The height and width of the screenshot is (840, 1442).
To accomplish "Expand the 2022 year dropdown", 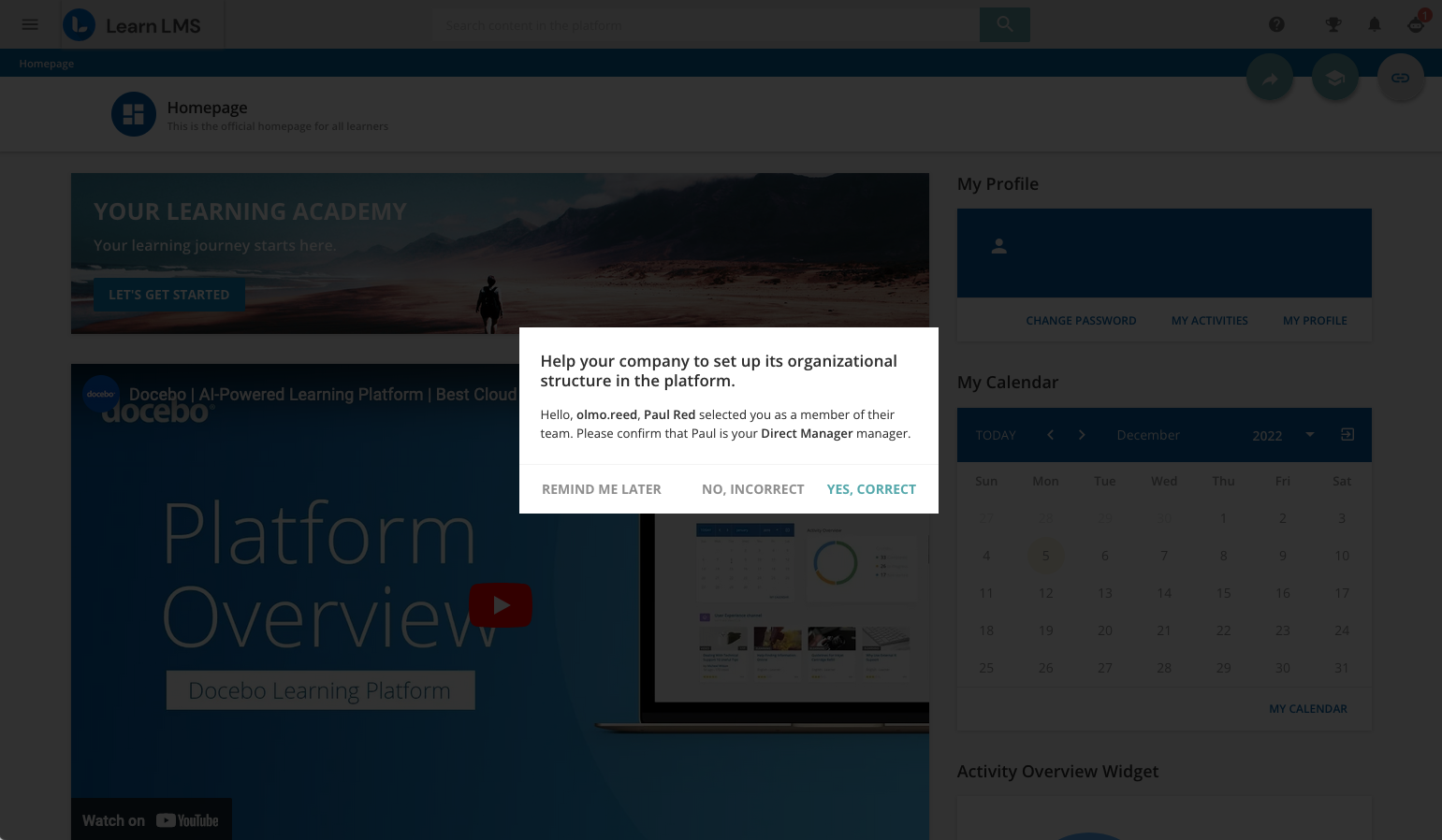I will [1310, 434].
